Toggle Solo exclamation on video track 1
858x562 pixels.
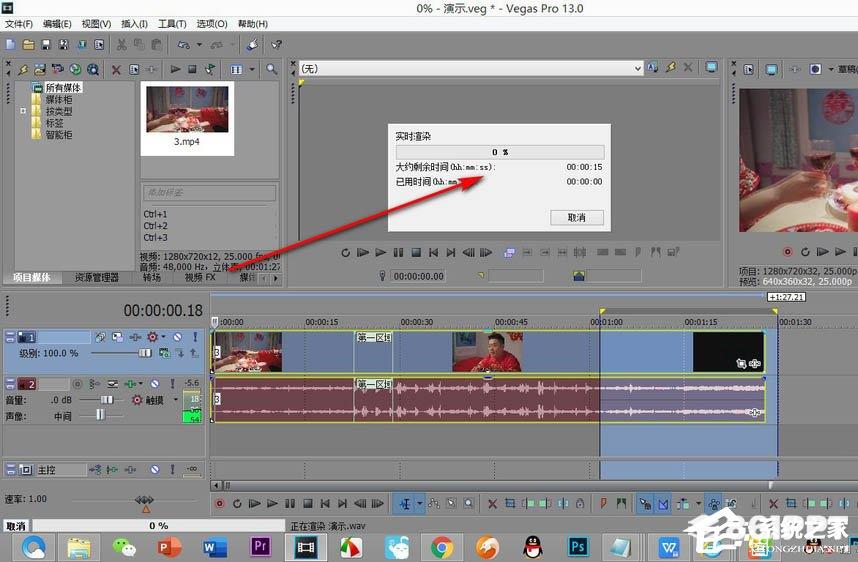pos(195,337)
